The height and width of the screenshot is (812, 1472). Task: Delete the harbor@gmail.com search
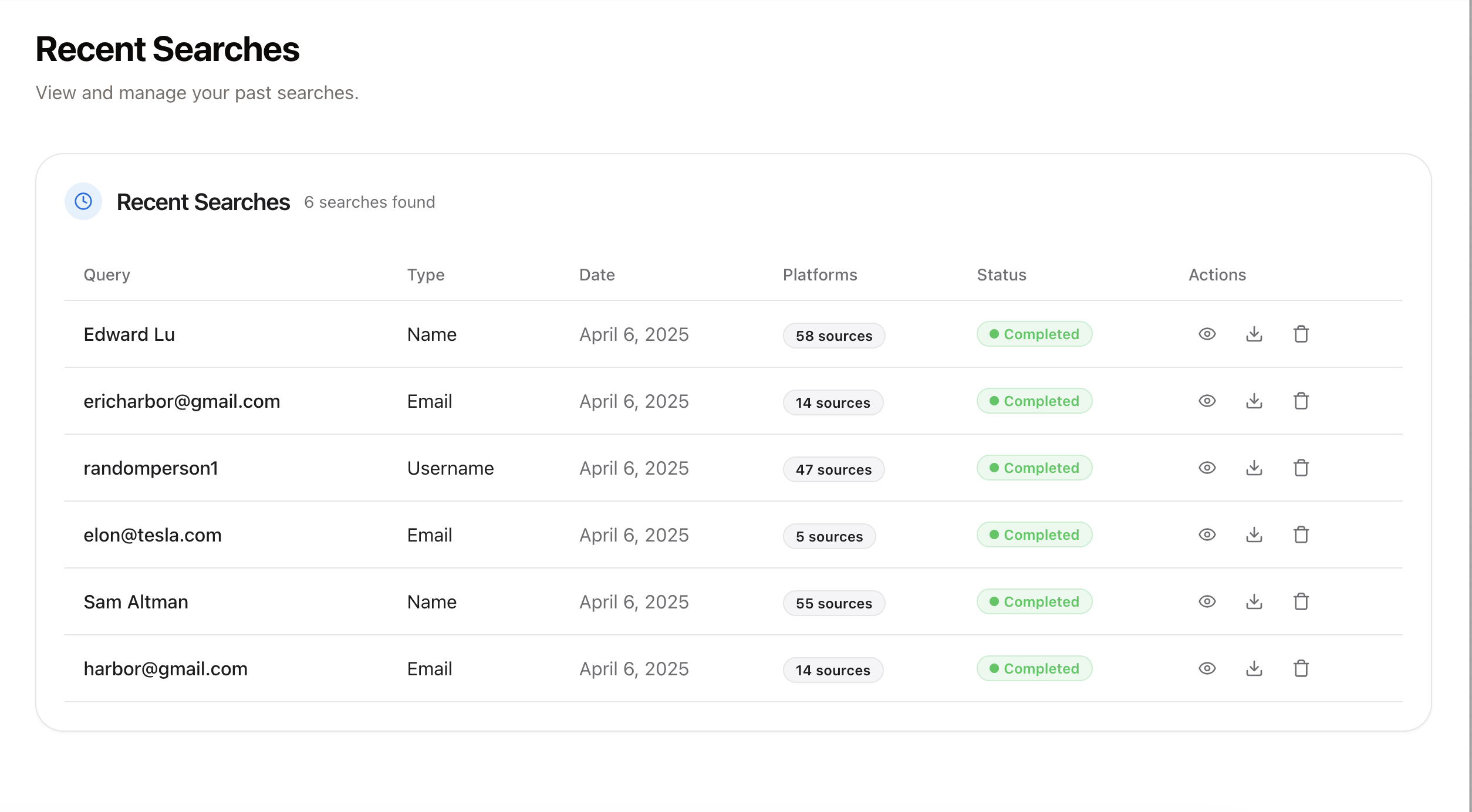coord(1301,669)
